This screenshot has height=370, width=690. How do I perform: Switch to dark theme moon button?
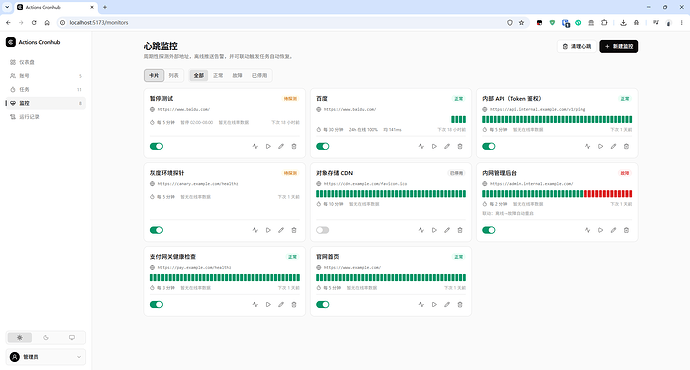tap(46, 337)
